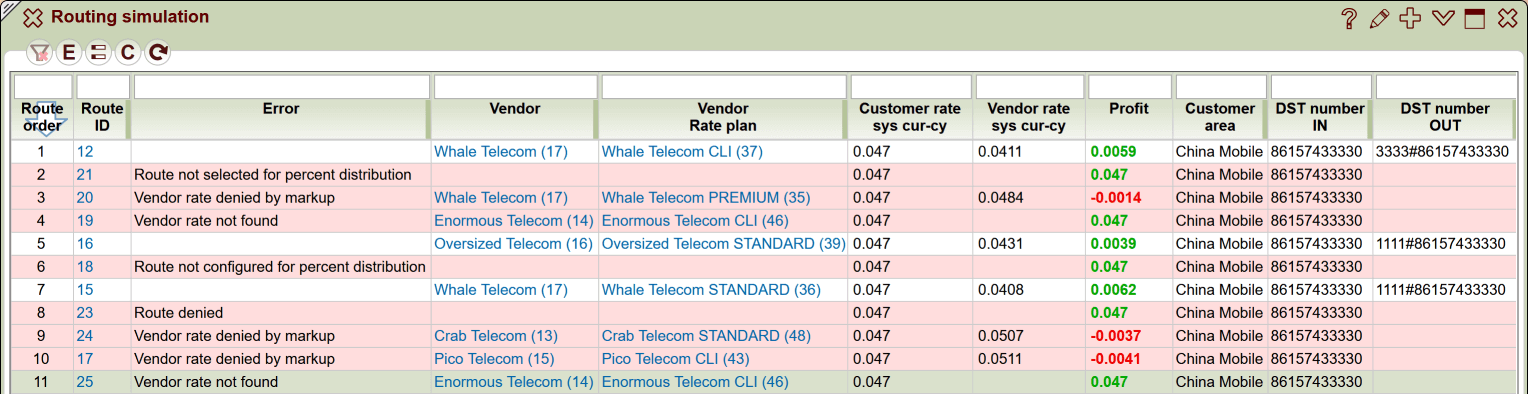This screenshot has height=394, width=1528.
Task: Open the Crab Telecom STANDARD (48) rate plan
Action: coord(706,335)
